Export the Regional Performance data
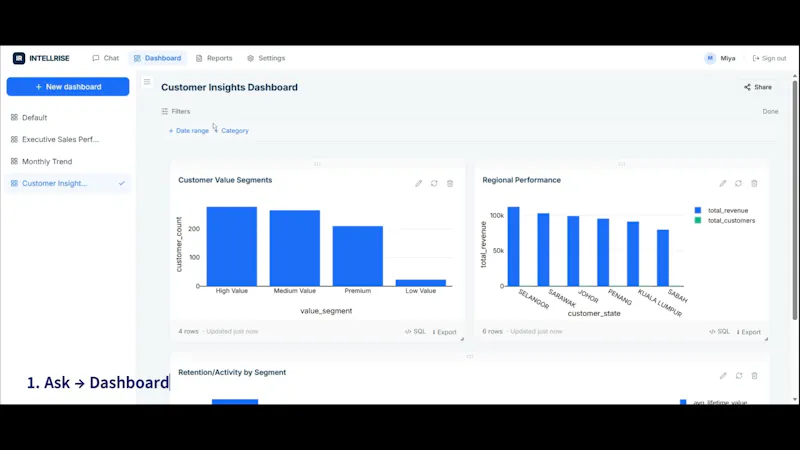Image resolution: width=800 pixels, height=450 pixels. 748,332
